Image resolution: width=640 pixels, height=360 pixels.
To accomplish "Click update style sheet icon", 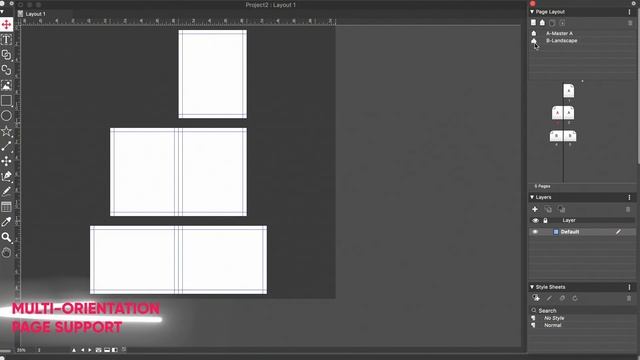I will coord(575,298).
